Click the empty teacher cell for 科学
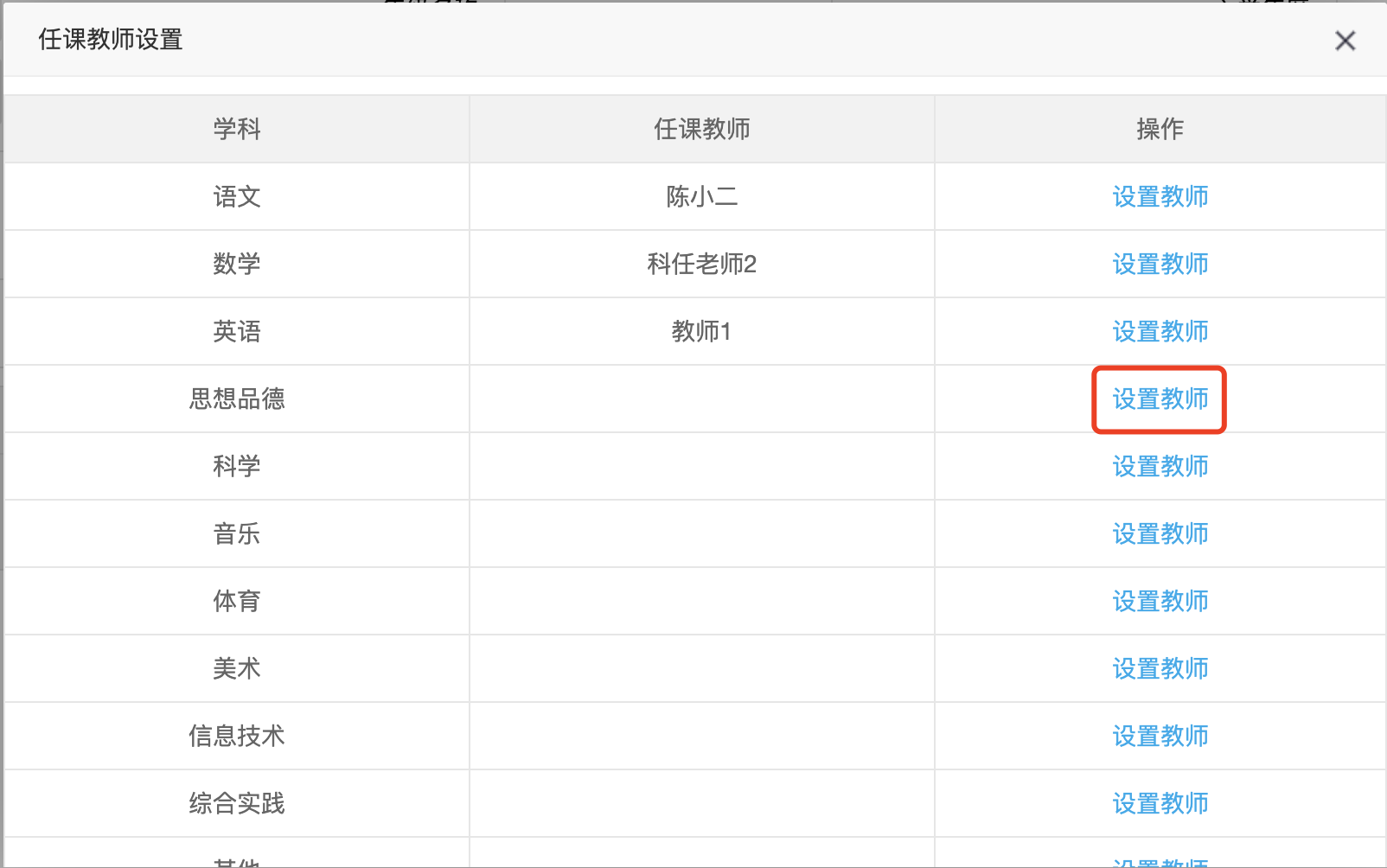1387x868 pixels. tap(701, 467)
